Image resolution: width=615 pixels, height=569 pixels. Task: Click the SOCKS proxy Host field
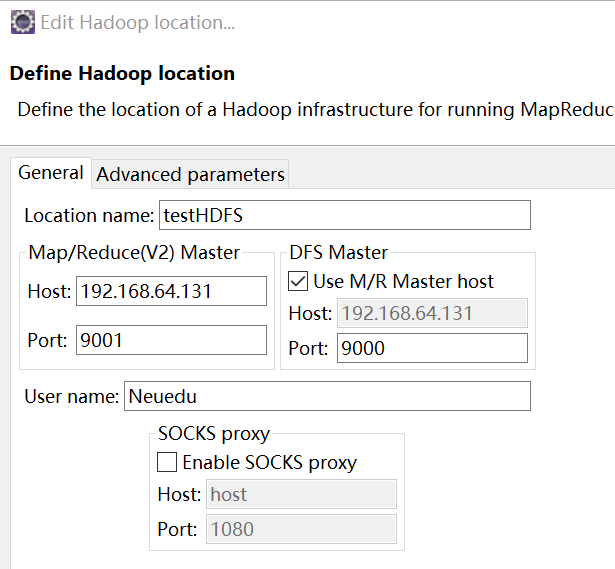(301, 494)
